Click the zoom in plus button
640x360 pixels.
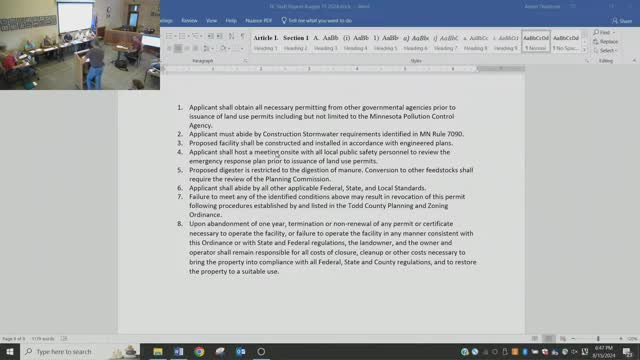tap(621, 338)
